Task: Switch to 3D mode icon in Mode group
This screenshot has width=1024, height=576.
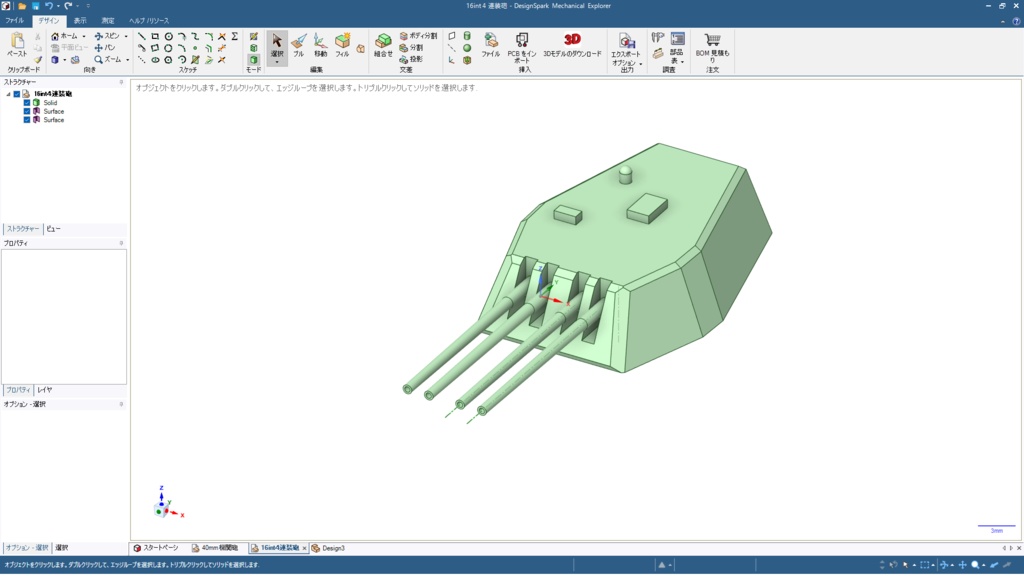Action: 253,59
